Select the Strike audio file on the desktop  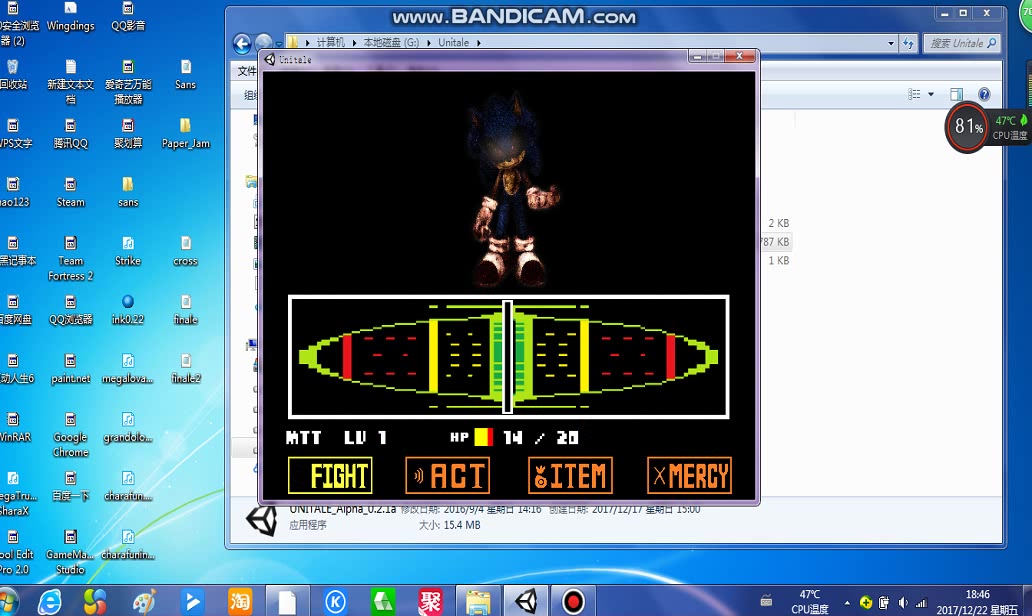click(128, 251)
